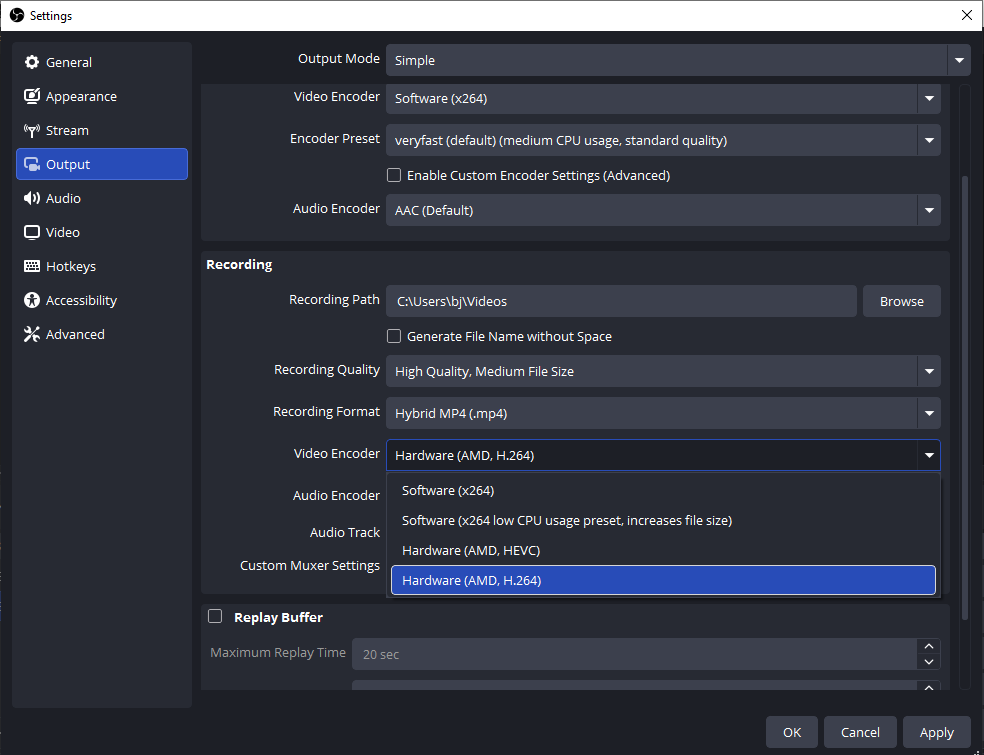Enable the Replay Buffer
984x755 pixels.
[x=215, y=616]
